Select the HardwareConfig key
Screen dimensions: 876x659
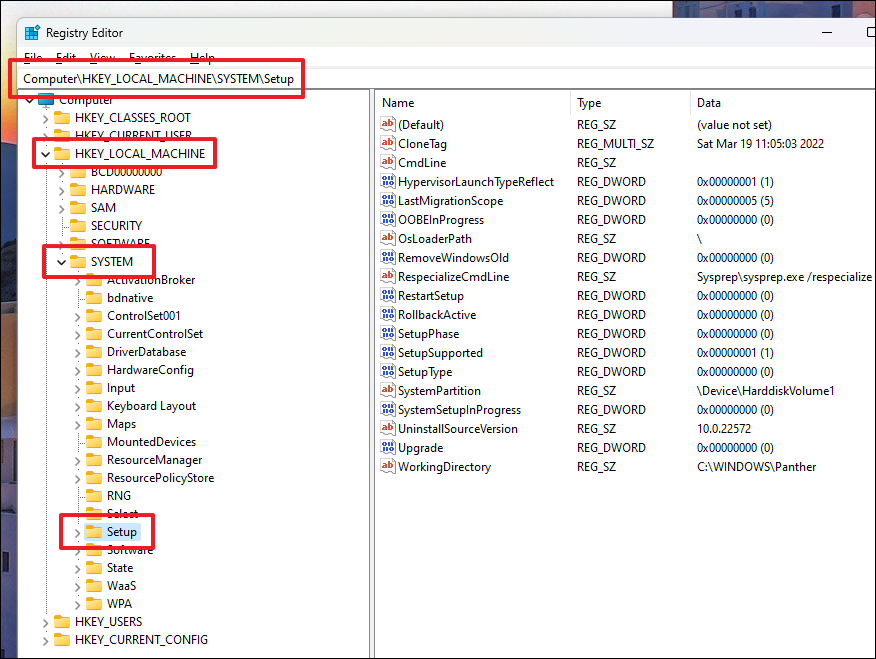[x=150, y=370]
